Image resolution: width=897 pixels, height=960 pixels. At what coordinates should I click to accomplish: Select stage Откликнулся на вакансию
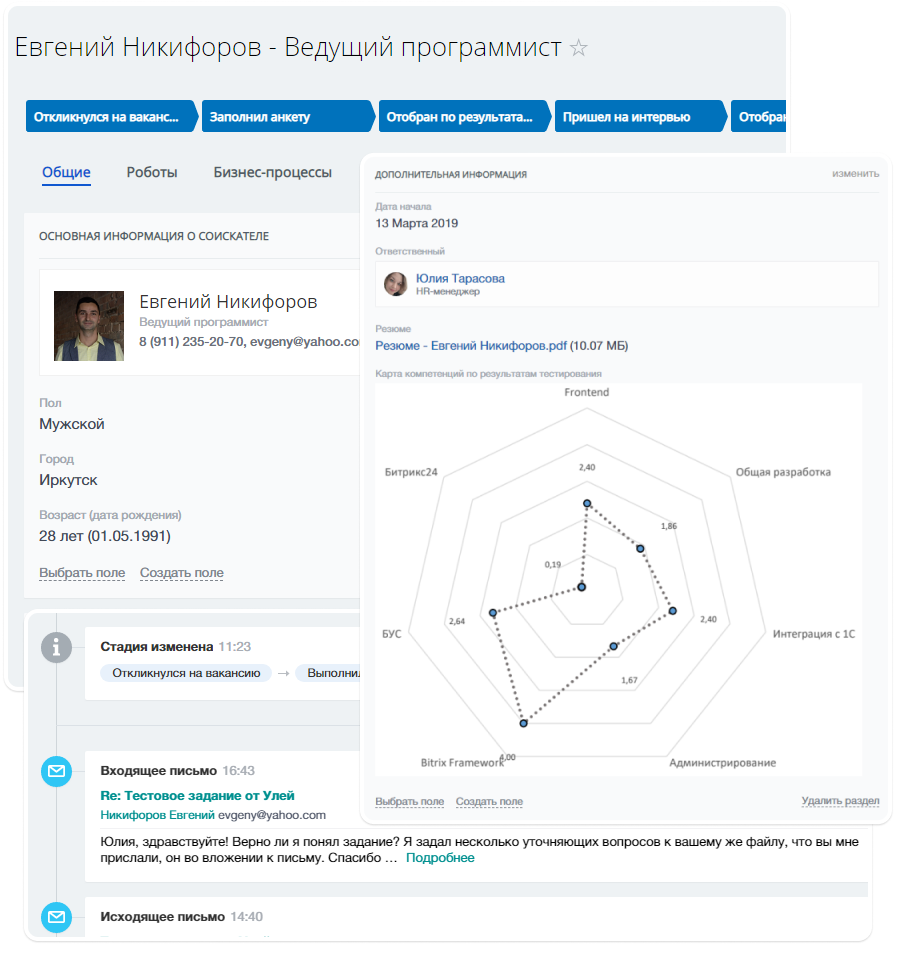(108, 117)
